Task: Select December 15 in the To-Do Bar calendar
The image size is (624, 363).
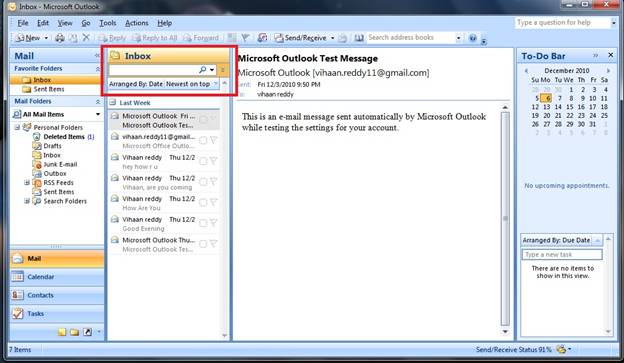Action: (x=569, y=107)
